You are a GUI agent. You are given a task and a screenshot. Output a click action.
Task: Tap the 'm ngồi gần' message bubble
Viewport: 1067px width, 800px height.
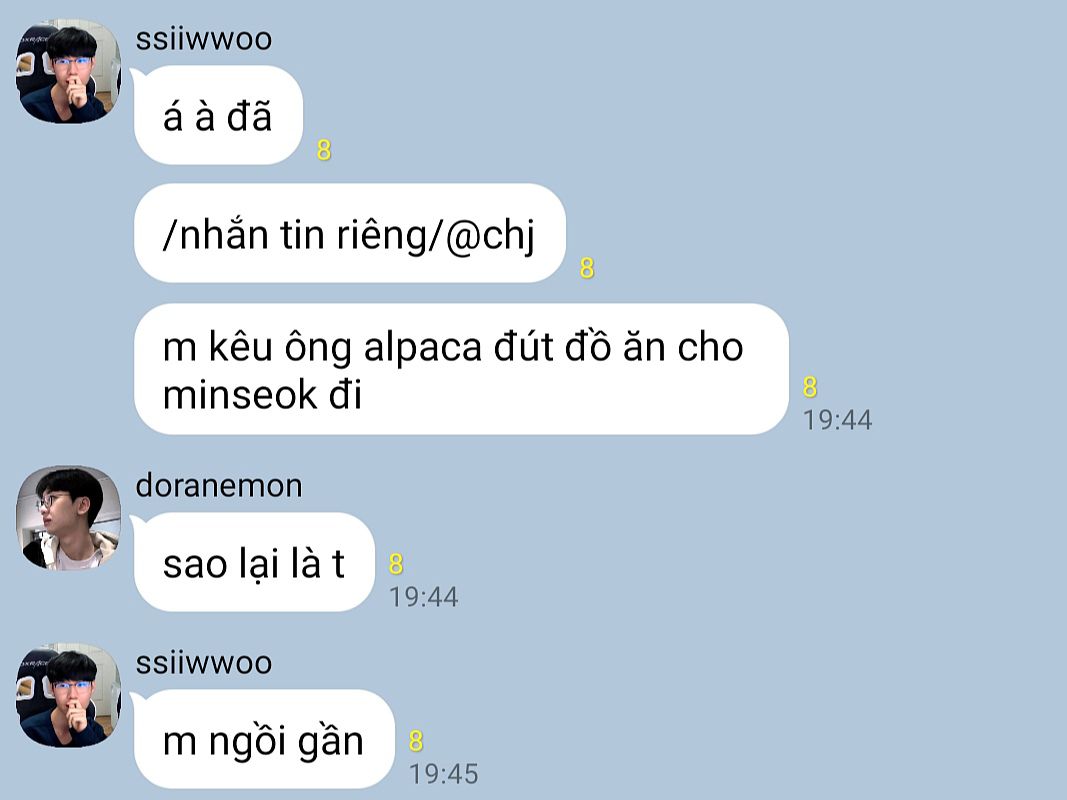[264, 739]
